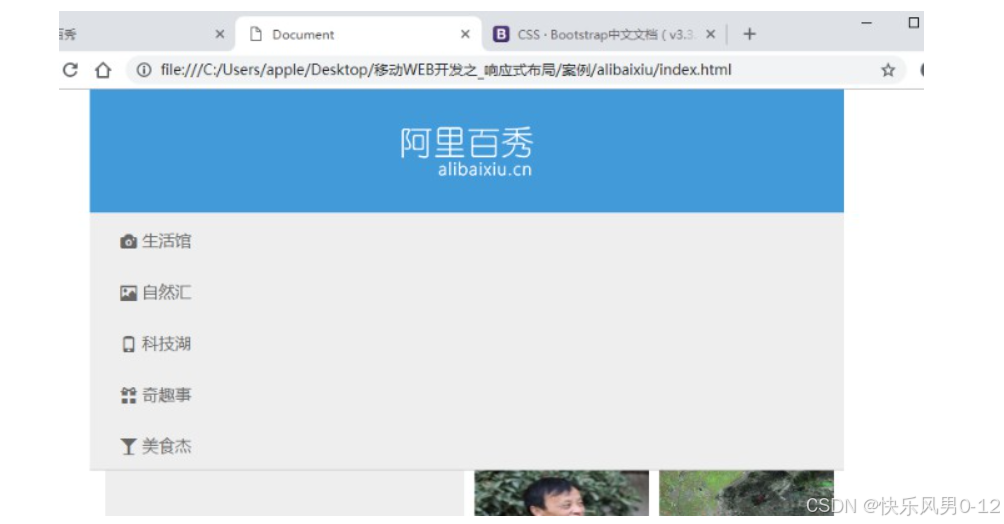Click the Bootstrap favicon on the tab
Viewport: 1004px width, 524px height.
pyautogui.click(x=501, y=34)
